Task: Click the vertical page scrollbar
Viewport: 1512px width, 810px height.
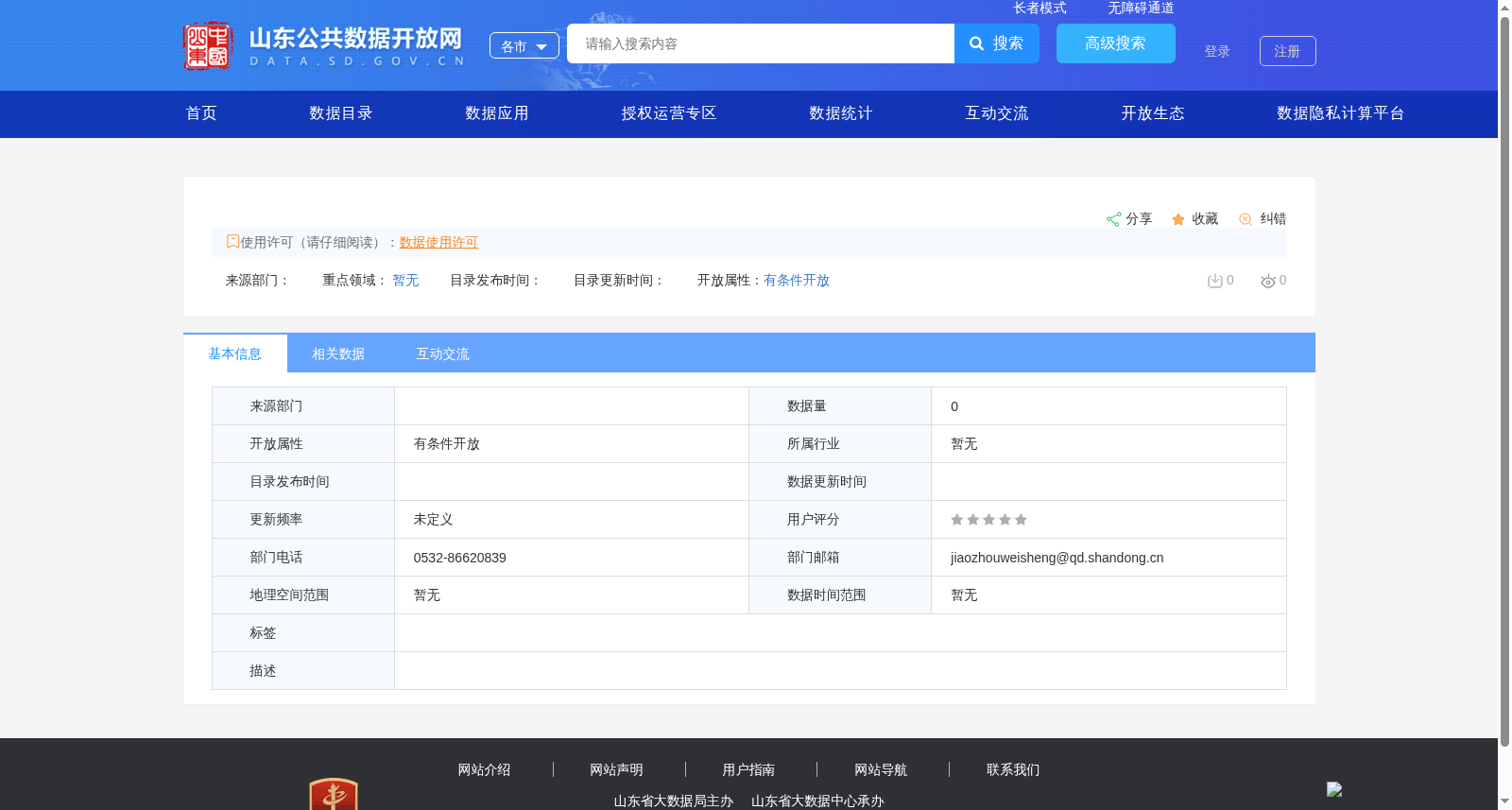Action: pyautogui.click(x=1504, y=380)
